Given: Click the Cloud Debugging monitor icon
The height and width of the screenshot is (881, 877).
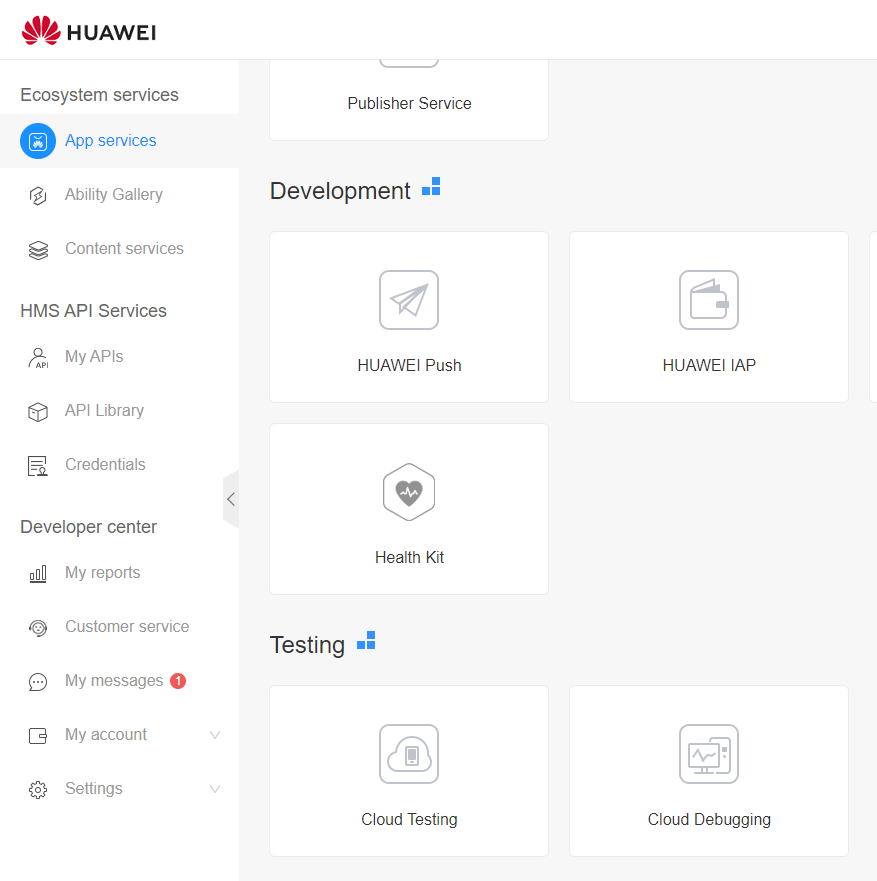Looking at the screenshot, I should (x=709, y=754).
